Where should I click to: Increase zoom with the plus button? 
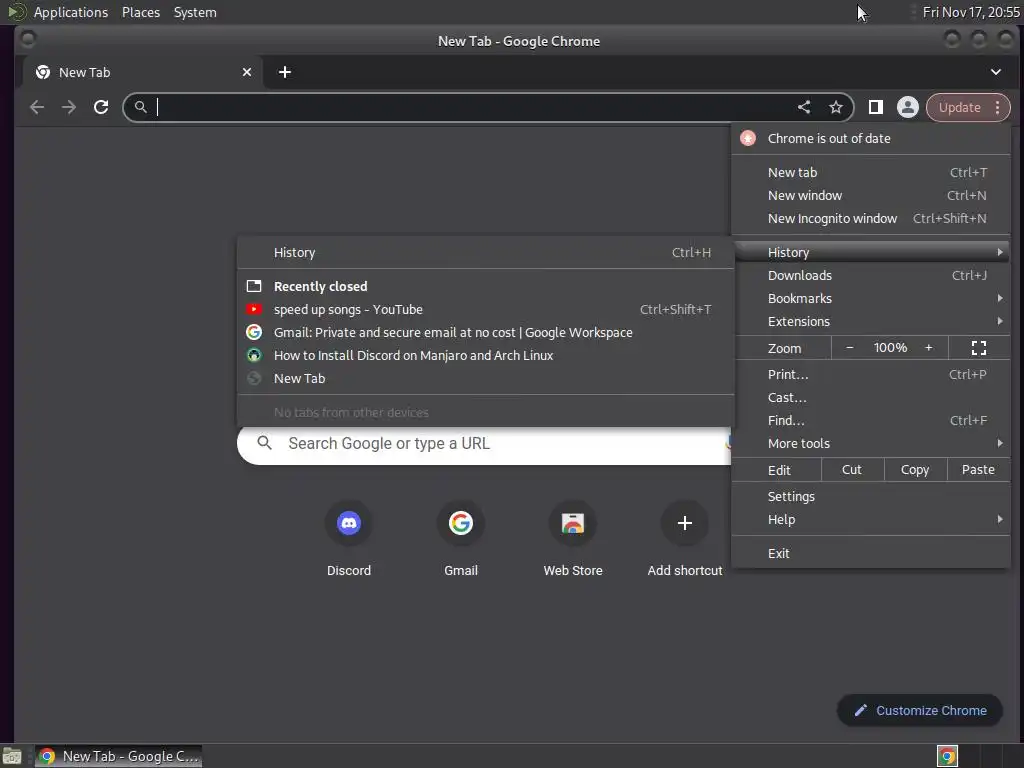tap(929, 348)
